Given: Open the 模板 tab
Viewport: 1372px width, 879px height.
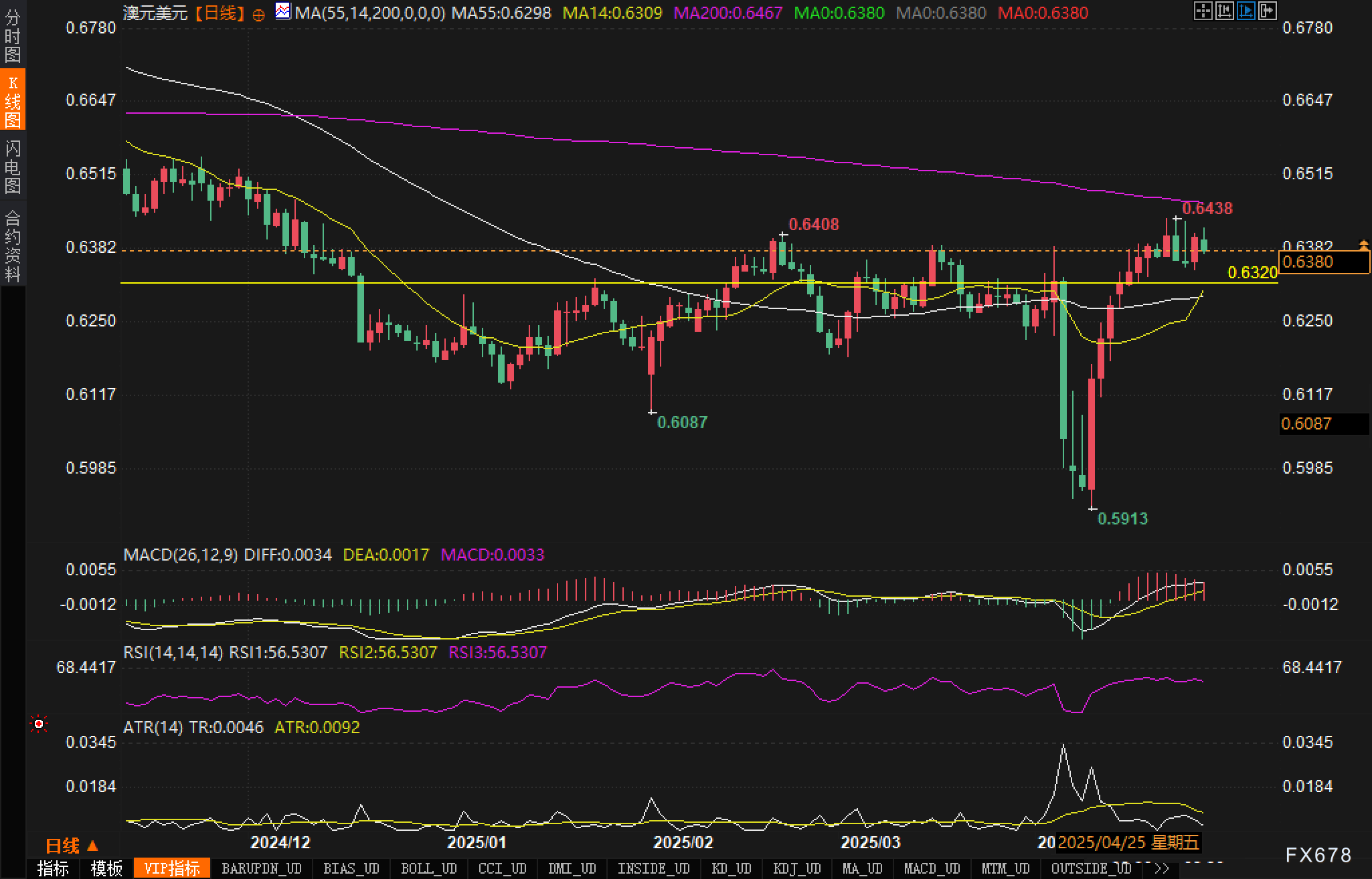Looking at the screenshot, I should click(x=106, y=869).
